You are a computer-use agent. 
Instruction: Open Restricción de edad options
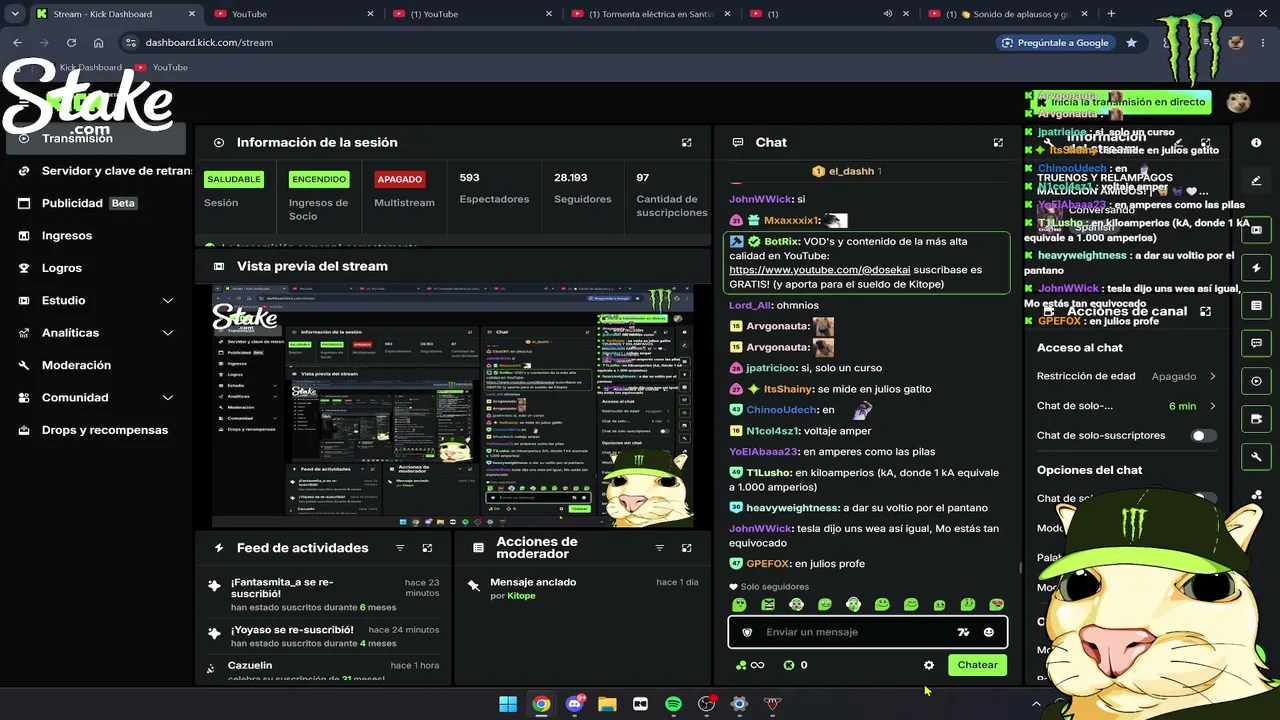pyautogui.click(x=1127, y=376)
